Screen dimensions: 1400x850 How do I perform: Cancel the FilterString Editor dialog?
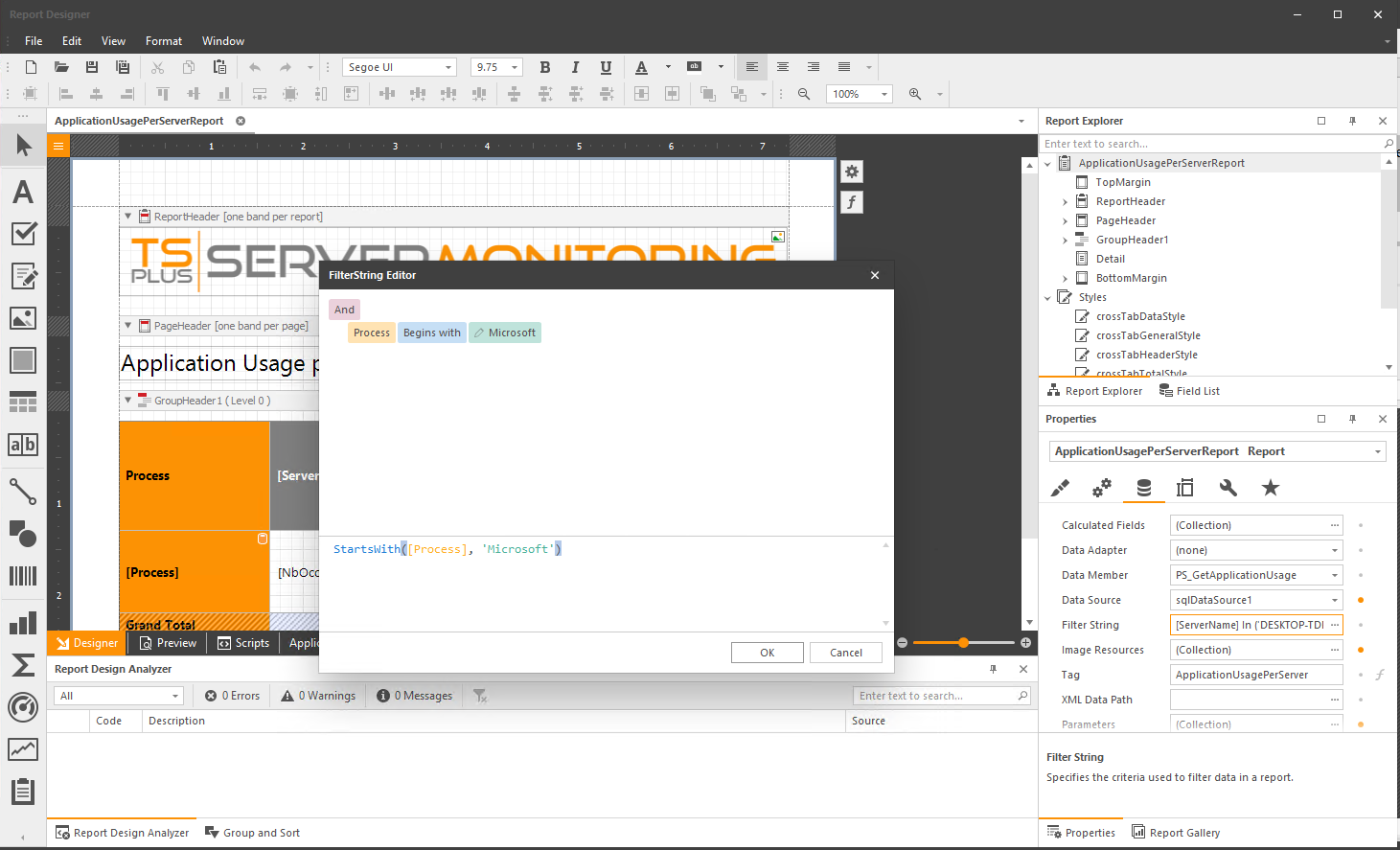846,652
